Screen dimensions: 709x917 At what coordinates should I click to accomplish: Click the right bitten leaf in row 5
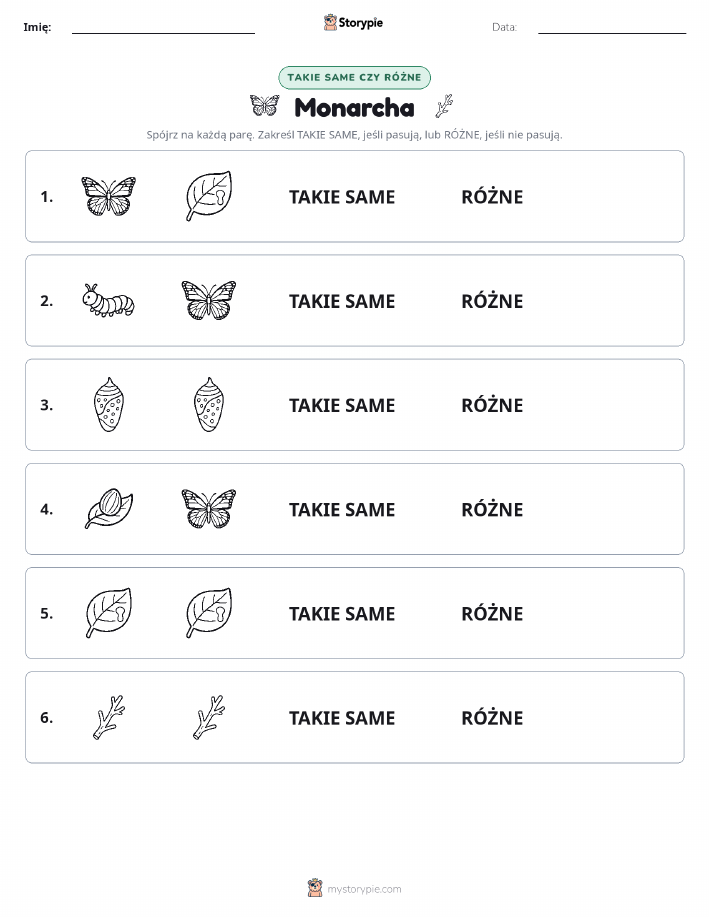[209, 613]
